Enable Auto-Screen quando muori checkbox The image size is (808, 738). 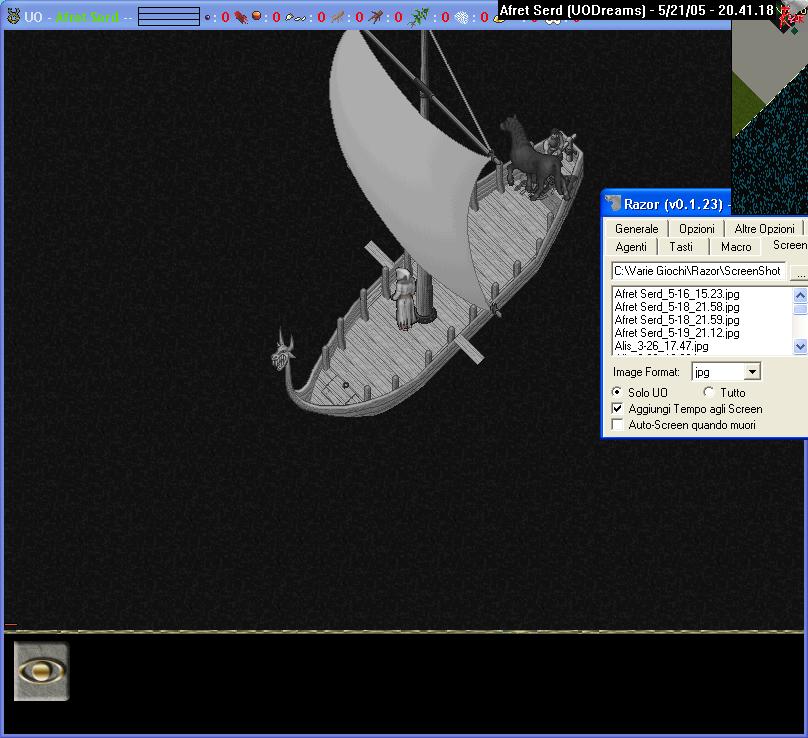point(617,425)
